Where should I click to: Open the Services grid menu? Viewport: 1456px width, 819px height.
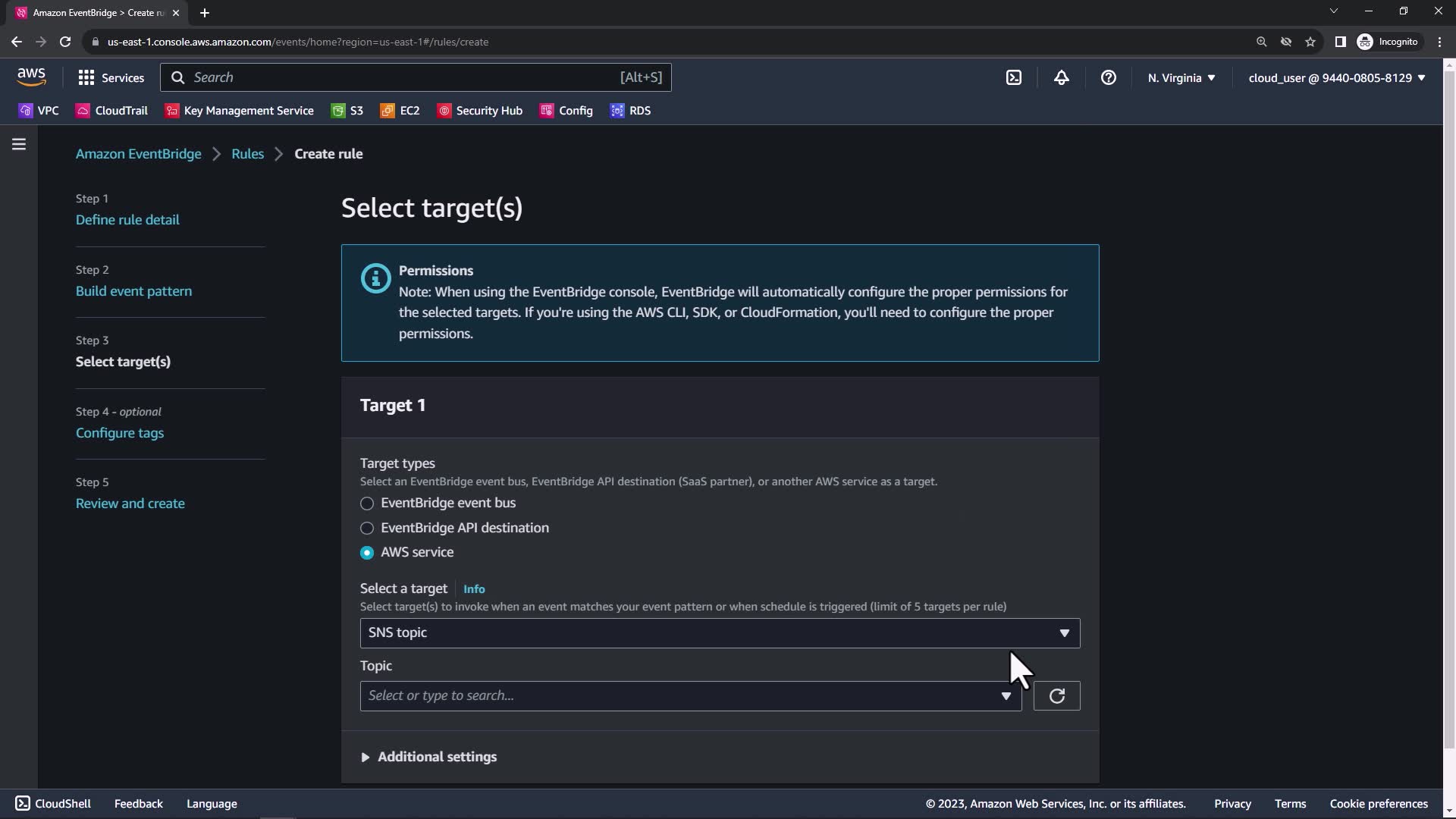coord(111,77)
